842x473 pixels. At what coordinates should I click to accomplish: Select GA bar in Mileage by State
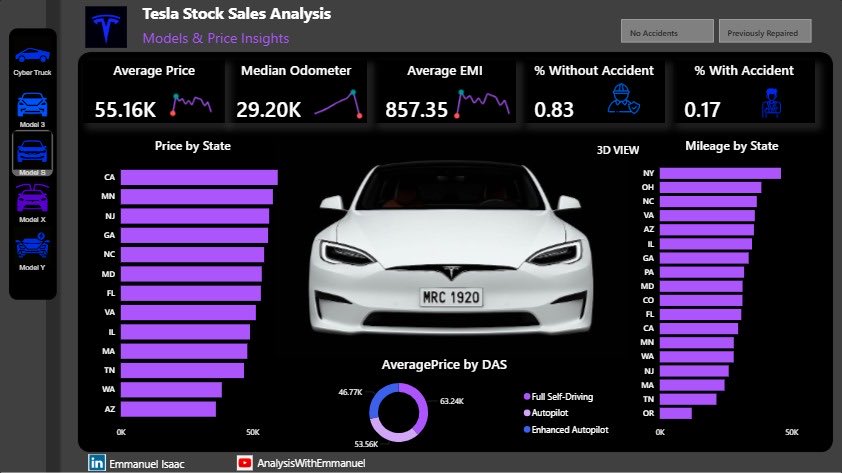click(x=704, y=258)
